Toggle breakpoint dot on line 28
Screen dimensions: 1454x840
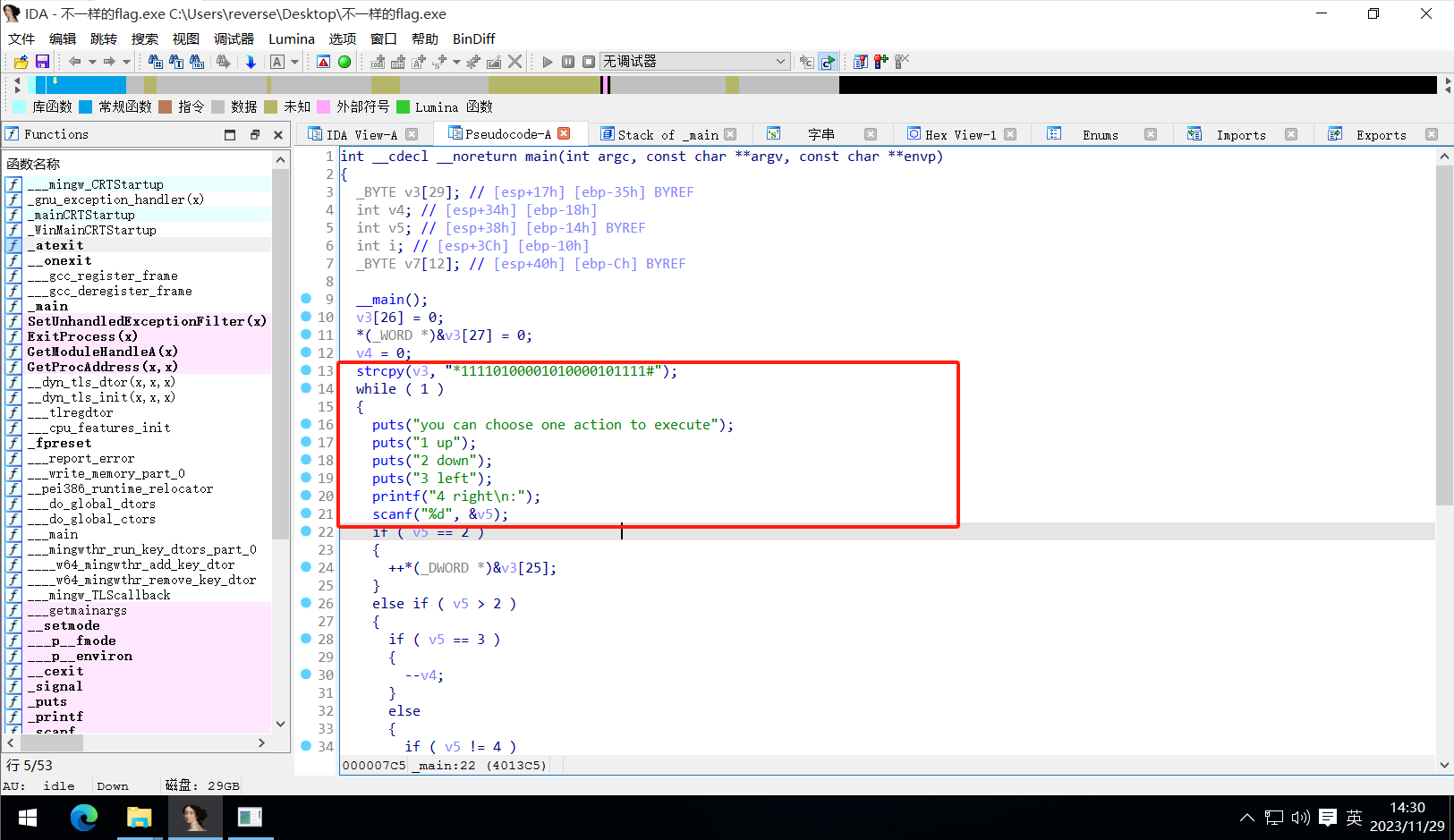click(306, 639)
